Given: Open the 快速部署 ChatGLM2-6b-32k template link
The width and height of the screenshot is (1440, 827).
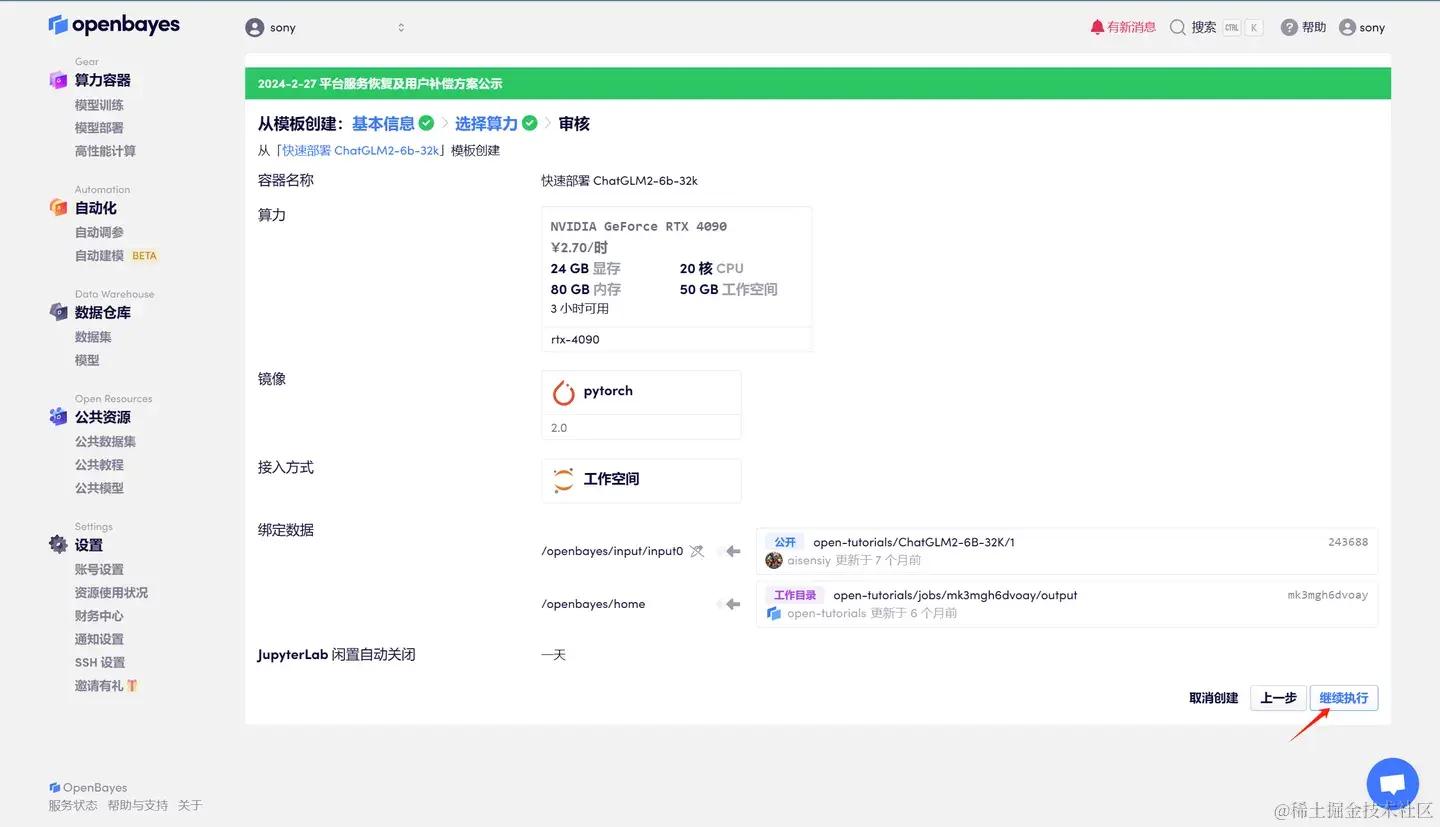Looking at the screenshot, I should tap(361, 150).
